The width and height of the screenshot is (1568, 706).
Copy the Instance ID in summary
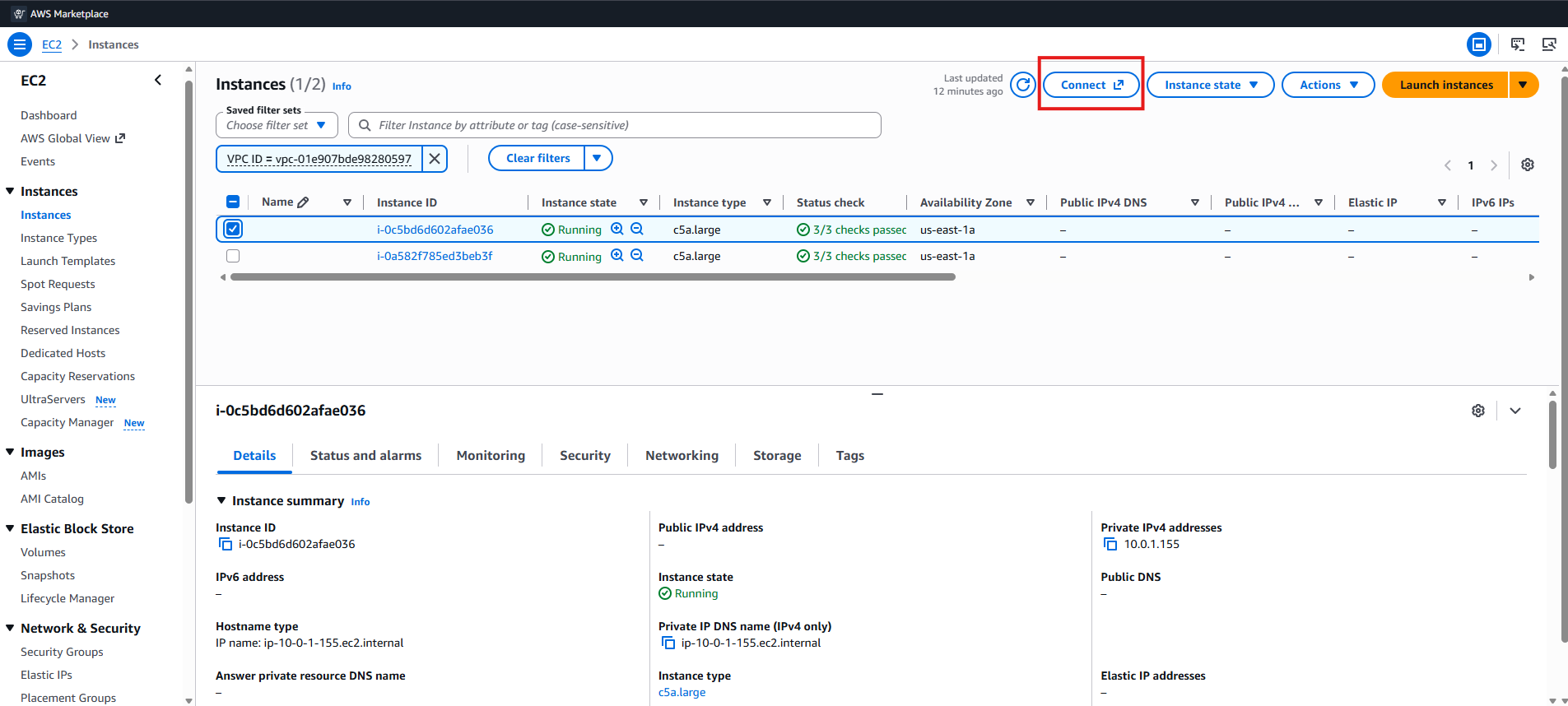(x=226, y=544)
